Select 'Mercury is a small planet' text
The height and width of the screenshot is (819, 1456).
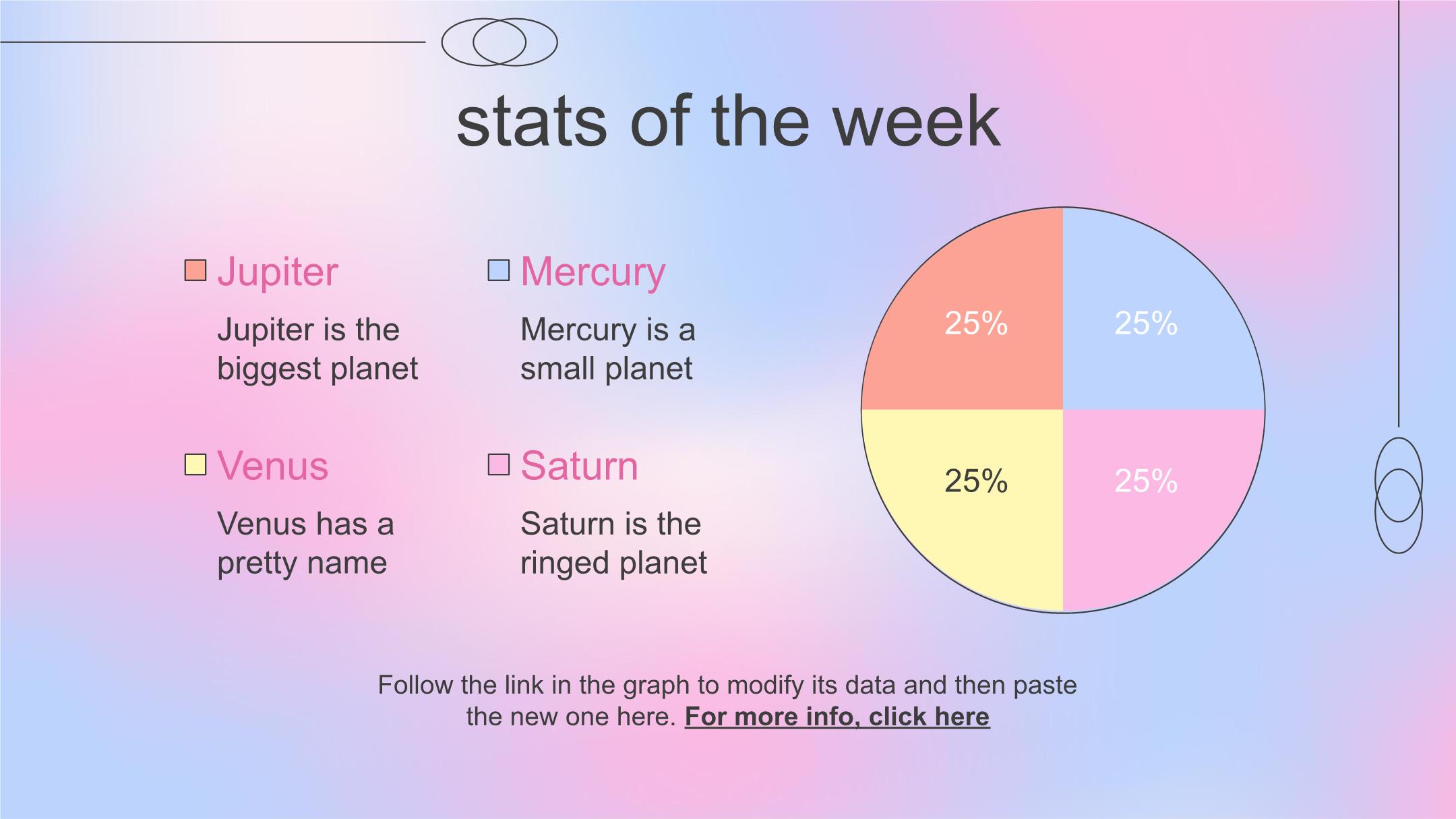(x=608, y=349)
